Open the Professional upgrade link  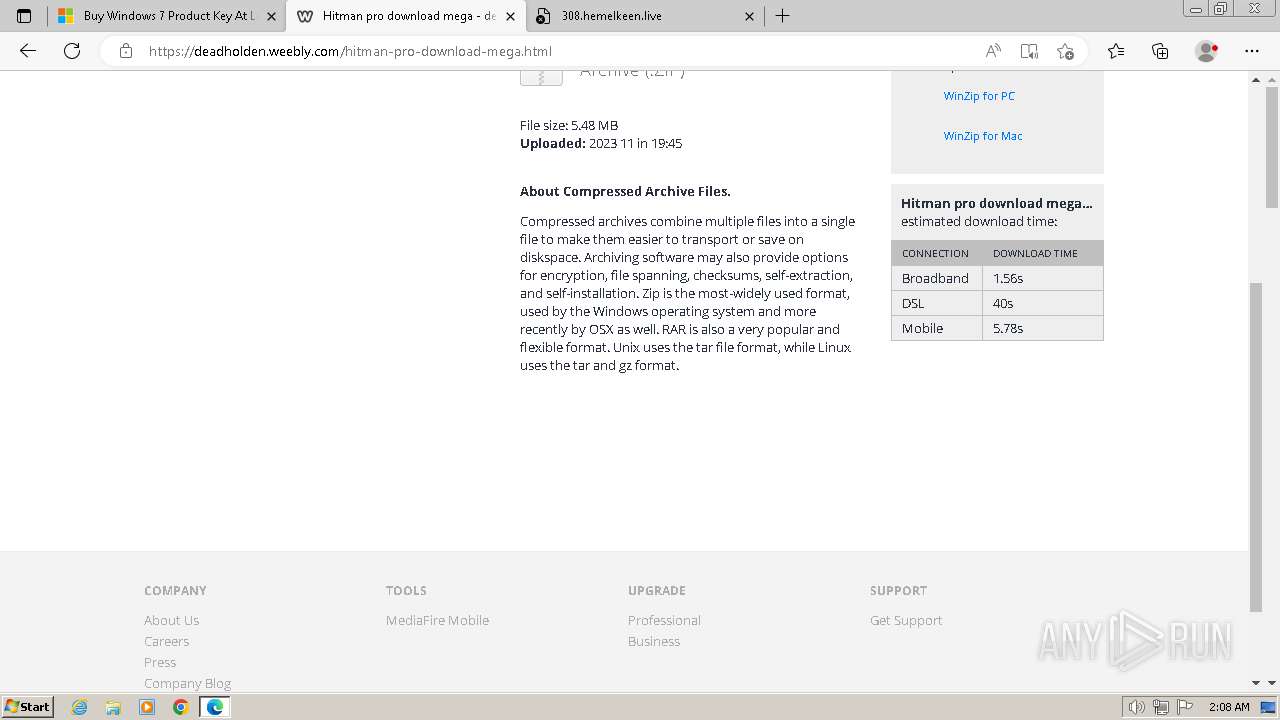[664, 620]
